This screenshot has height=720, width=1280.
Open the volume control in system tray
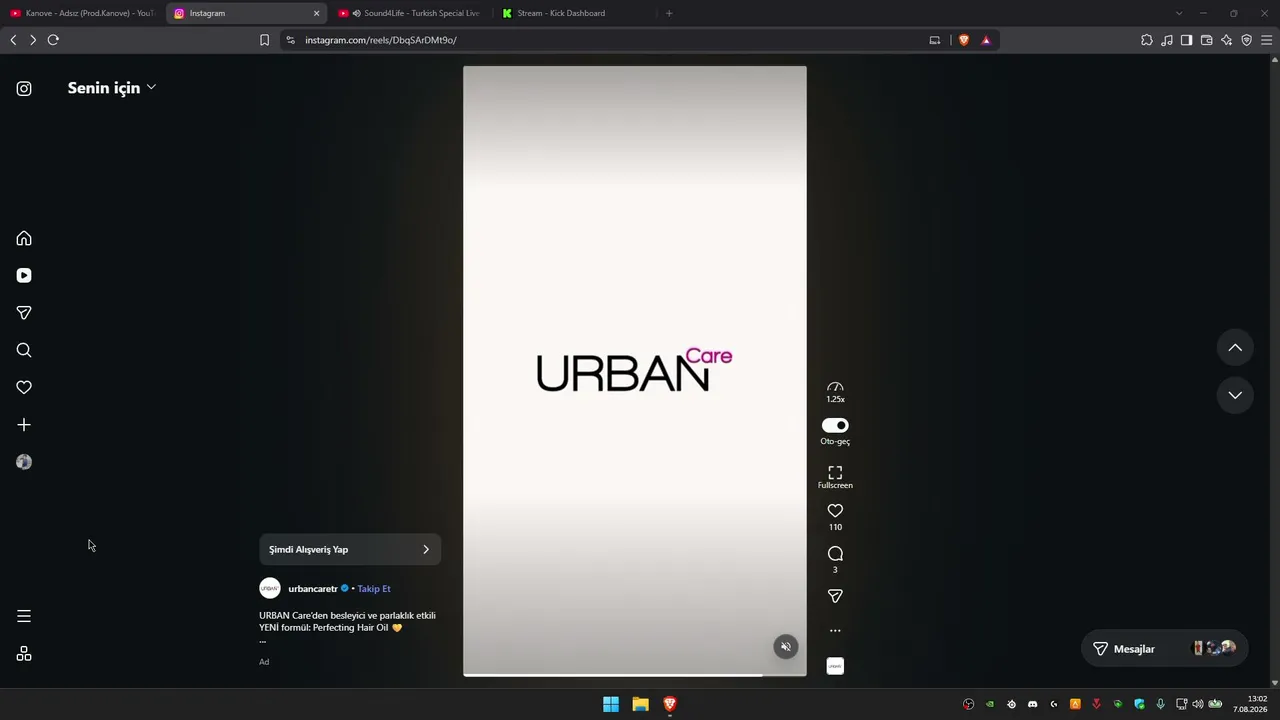1198,704
